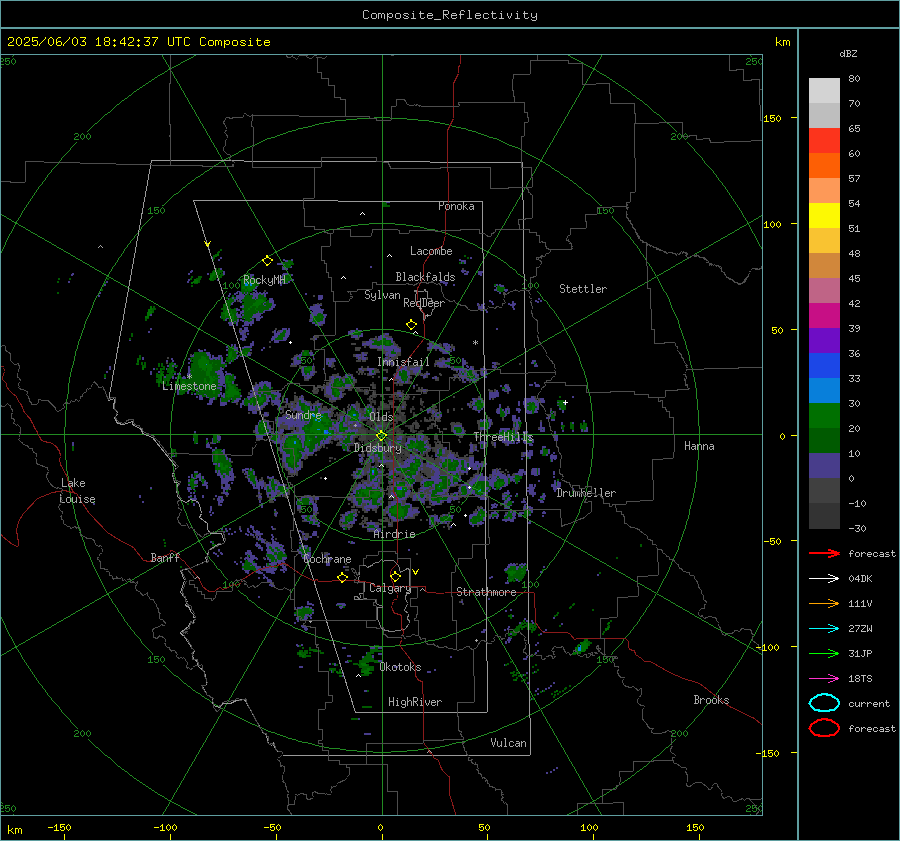Click the Sundre label on the map
This screenshot has height=841, width=900.
pos(303,415)
